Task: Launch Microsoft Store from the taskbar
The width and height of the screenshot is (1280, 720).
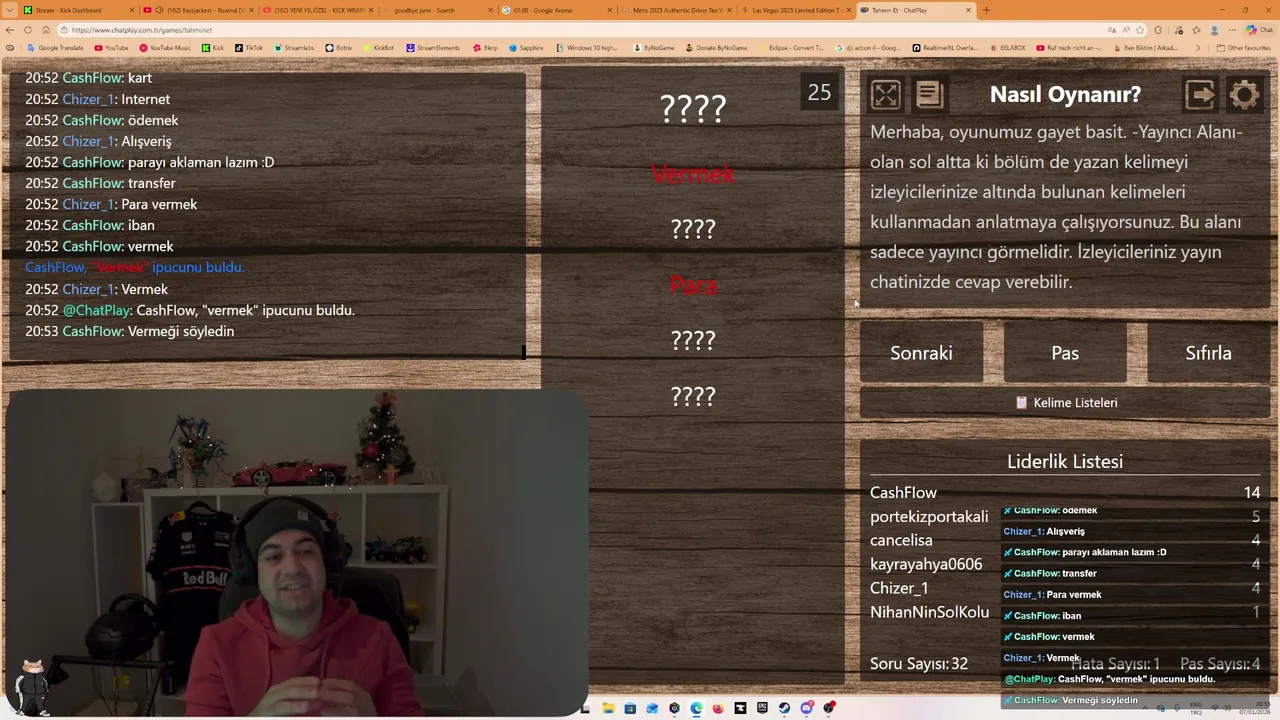Action: (x=630, y=708)
